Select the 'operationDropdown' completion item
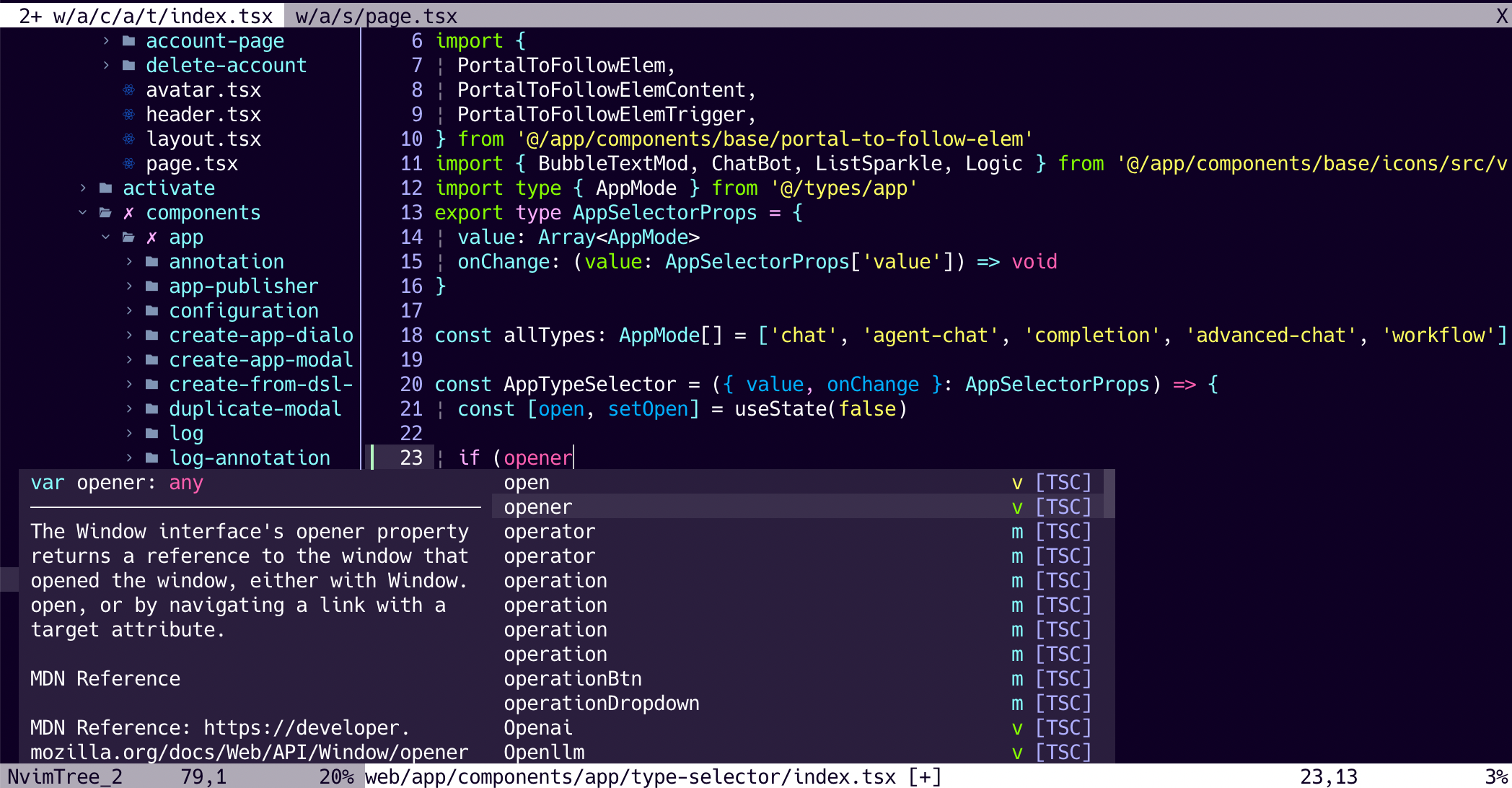Image resolution: width=1512 pixels, height=788 pixels. tap(601, 704)
